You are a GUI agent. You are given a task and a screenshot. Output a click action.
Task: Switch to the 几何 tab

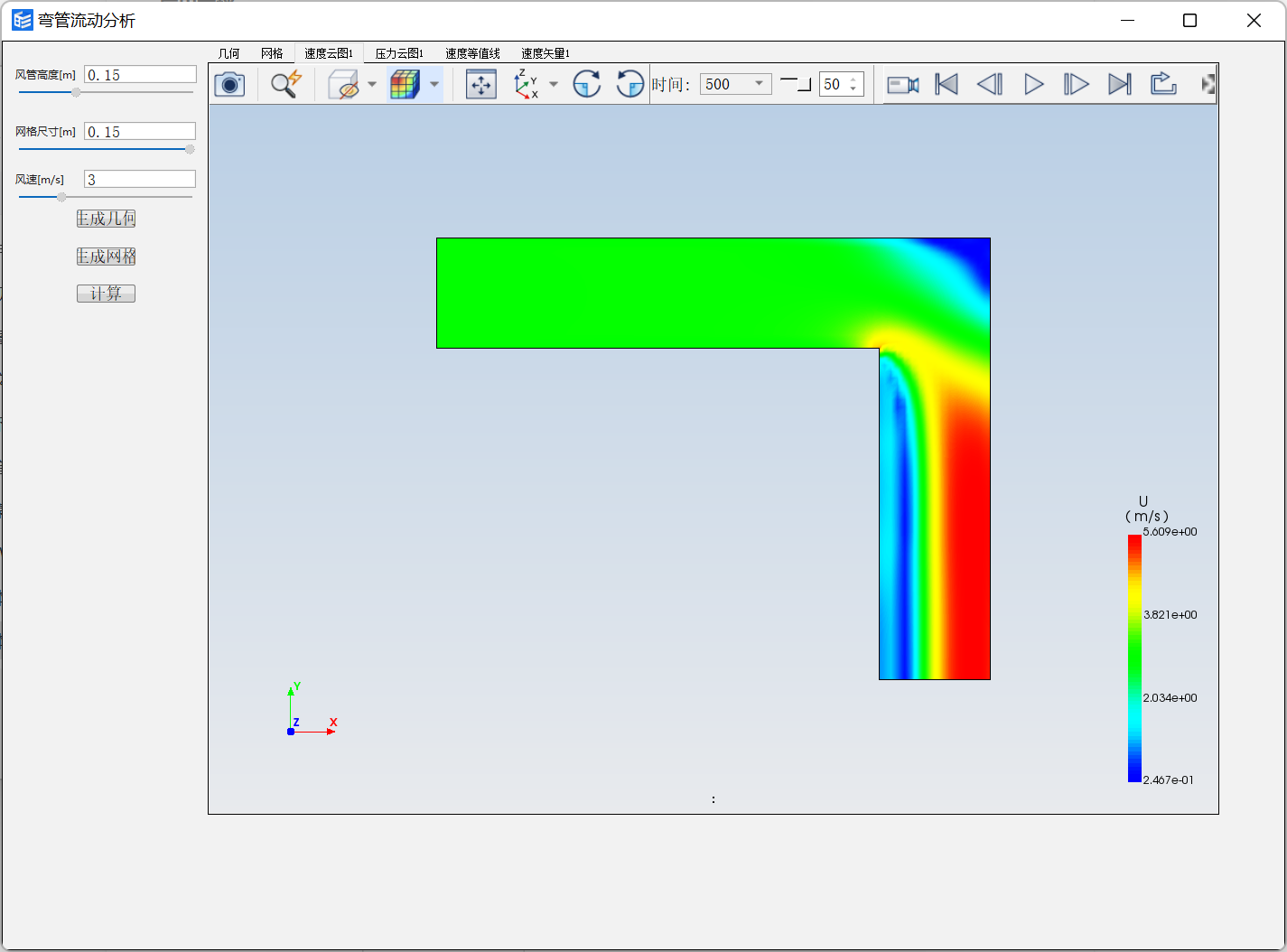coord(229,53)
